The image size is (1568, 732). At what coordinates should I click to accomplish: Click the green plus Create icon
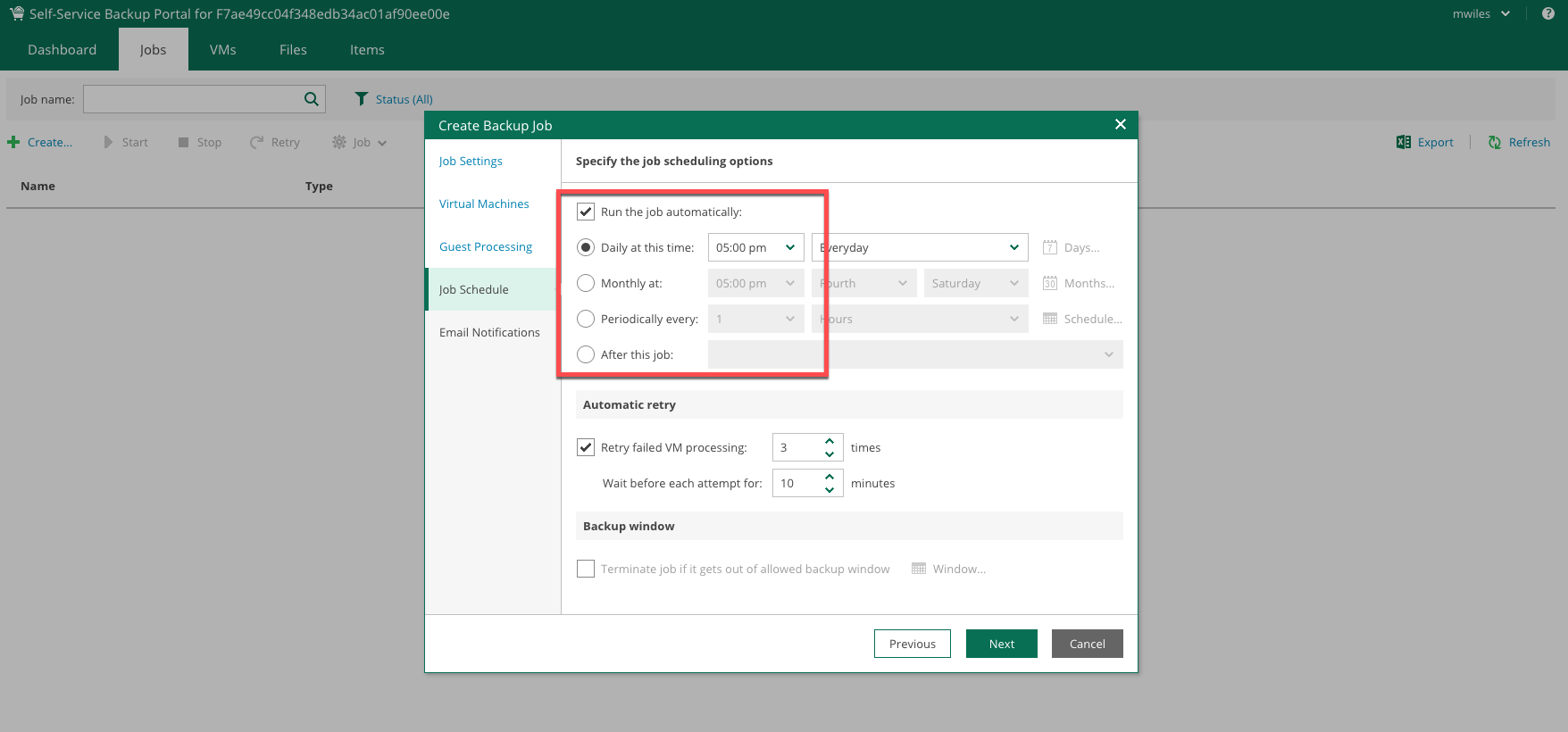(13, 142)
